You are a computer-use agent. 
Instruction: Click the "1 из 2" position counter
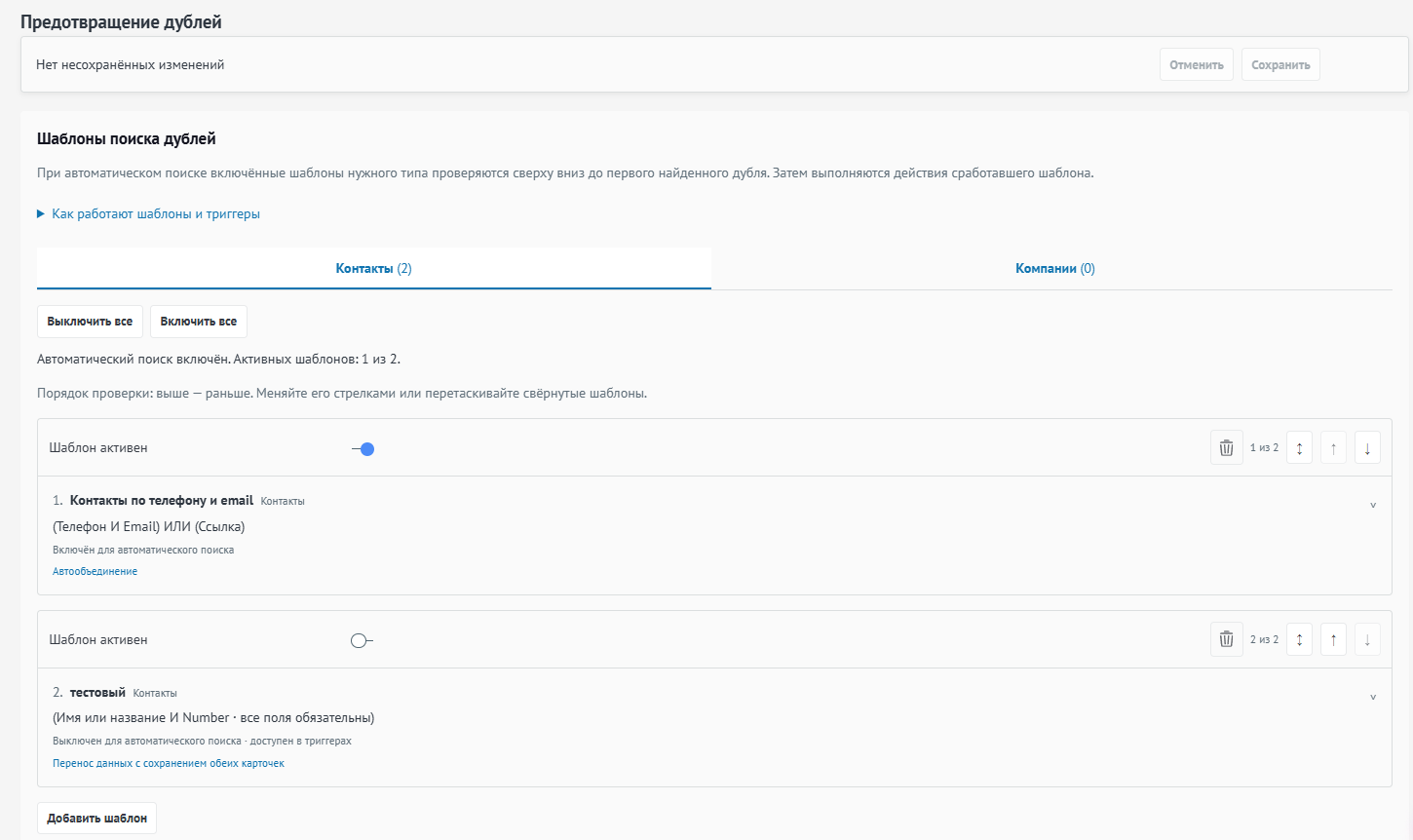(1264, 448)
